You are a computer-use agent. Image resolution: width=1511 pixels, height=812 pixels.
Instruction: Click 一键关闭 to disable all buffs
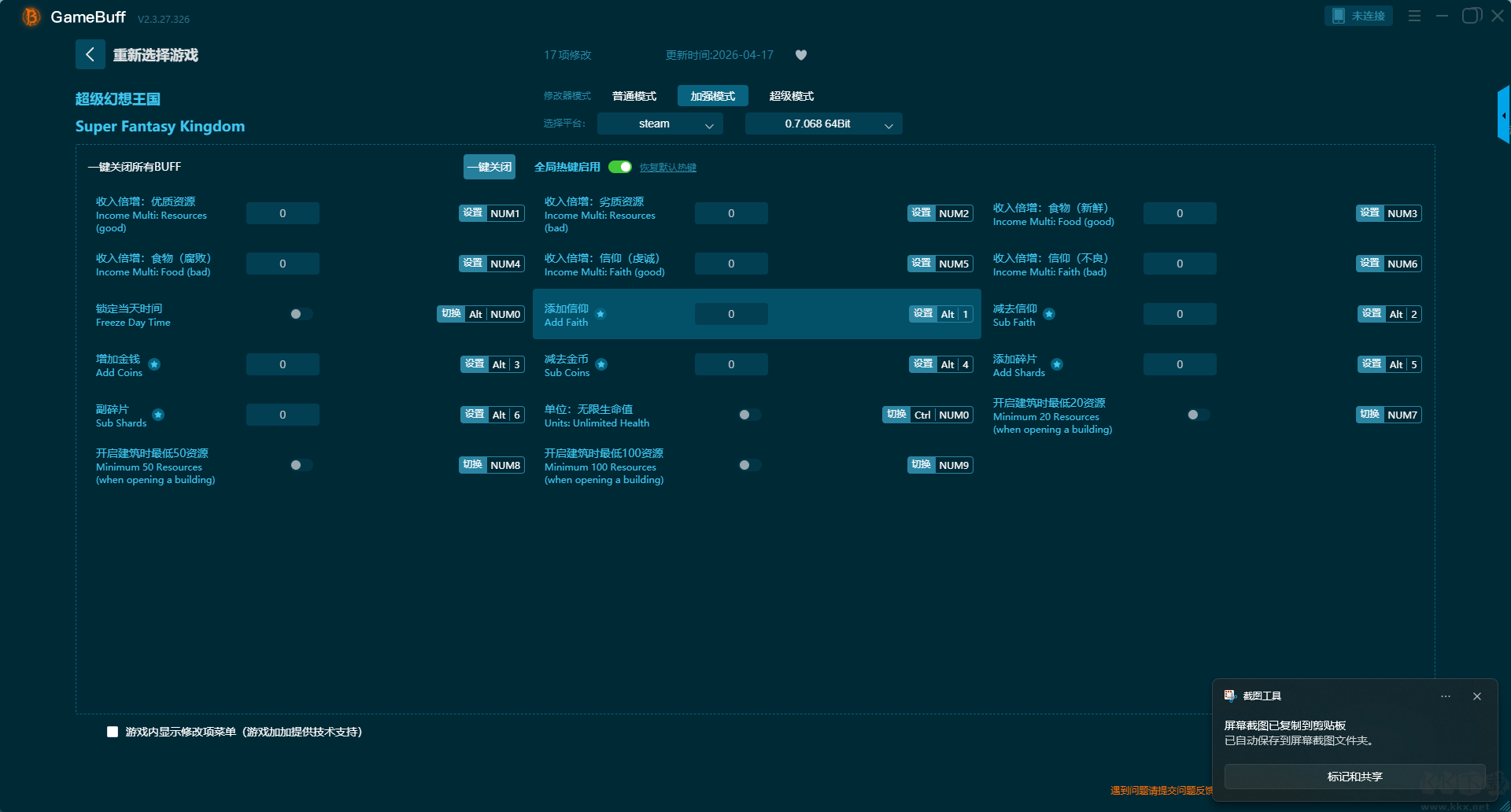[490, 167]
